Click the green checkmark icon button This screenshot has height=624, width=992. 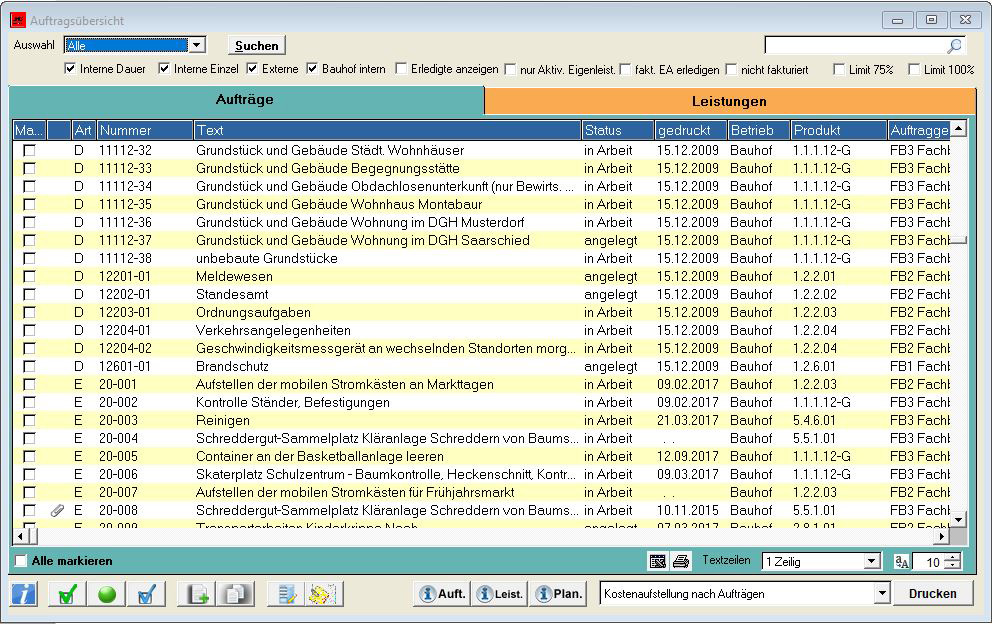[67, 594]
